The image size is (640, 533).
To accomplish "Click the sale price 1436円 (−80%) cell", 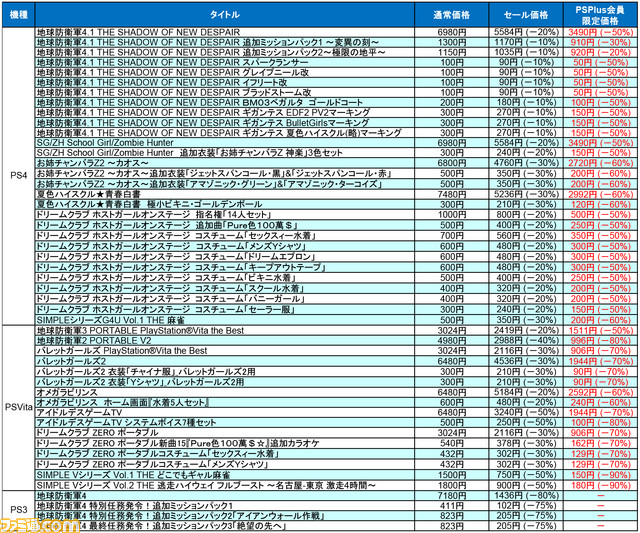I will tap(526, 496).
